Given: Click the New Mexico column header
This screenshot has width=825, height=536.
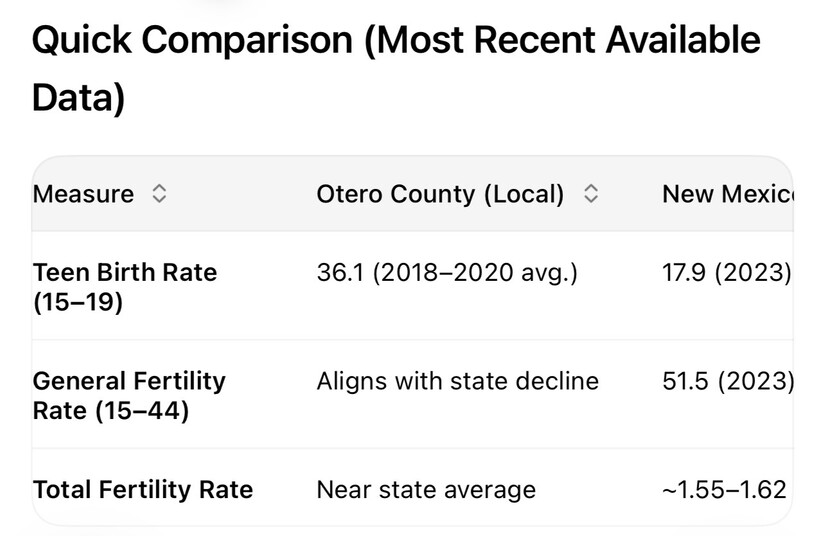Looking at the screenshot, I should click(727, 194).
